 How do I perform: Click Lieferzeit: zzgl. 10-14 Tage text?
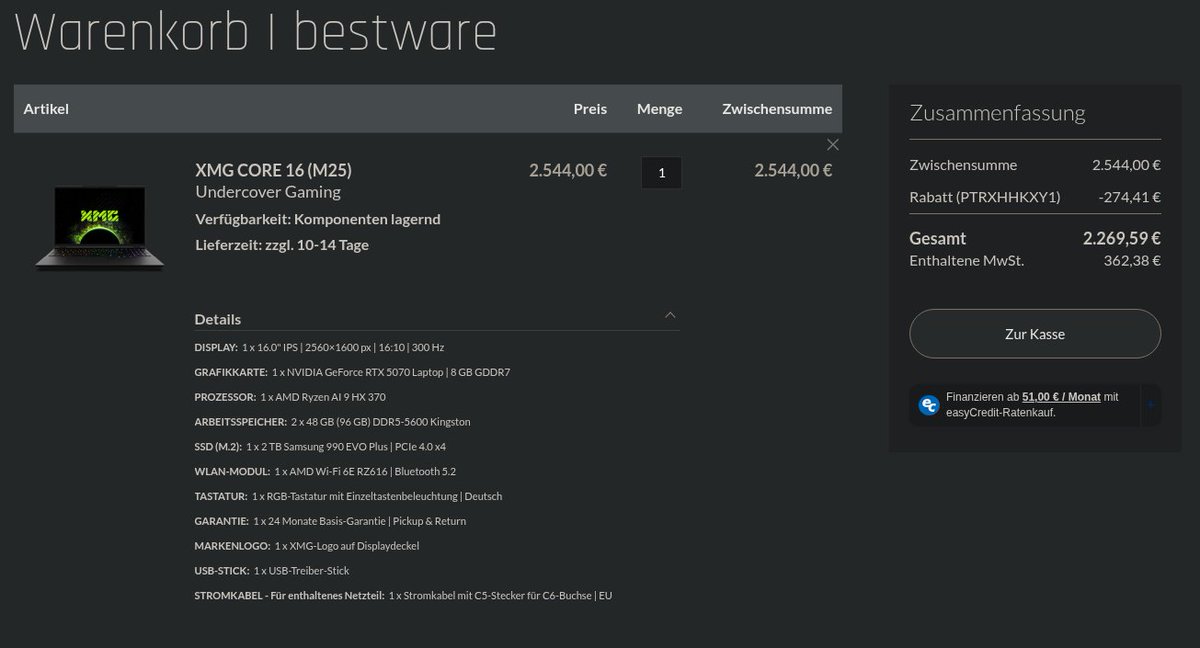(x=282, y=244)
